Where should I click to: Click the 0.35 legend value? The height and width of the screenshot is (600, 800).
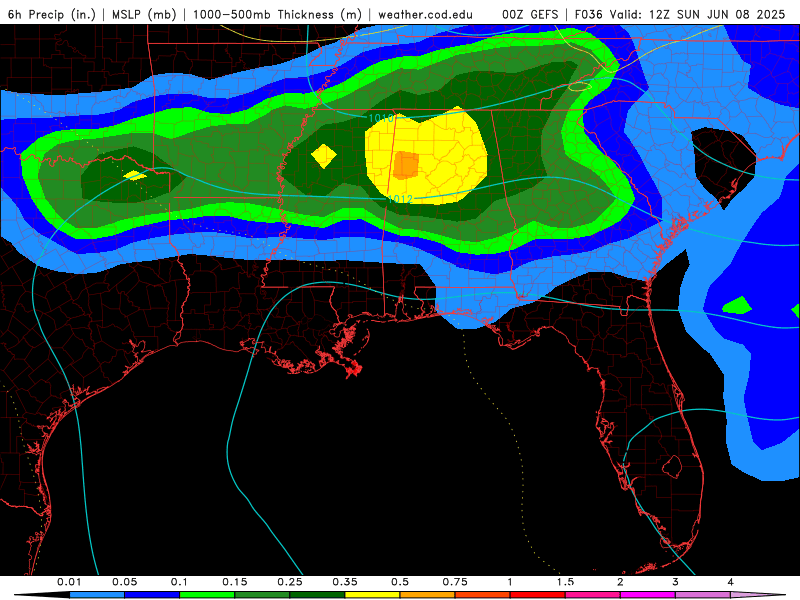click(x=345, y=582)
